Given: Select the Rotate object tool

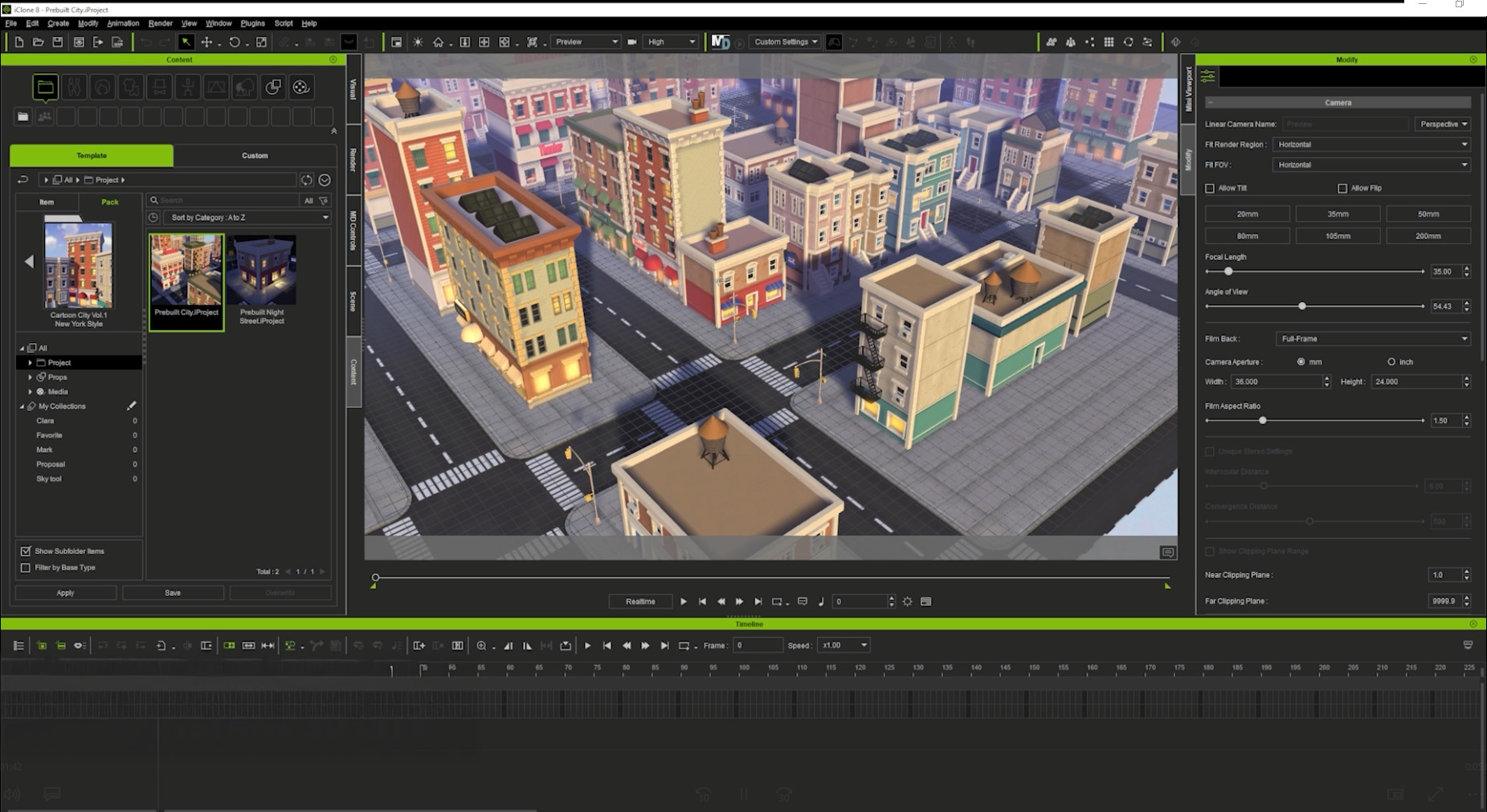Looking at the screenshot, I should pos(234,42).
